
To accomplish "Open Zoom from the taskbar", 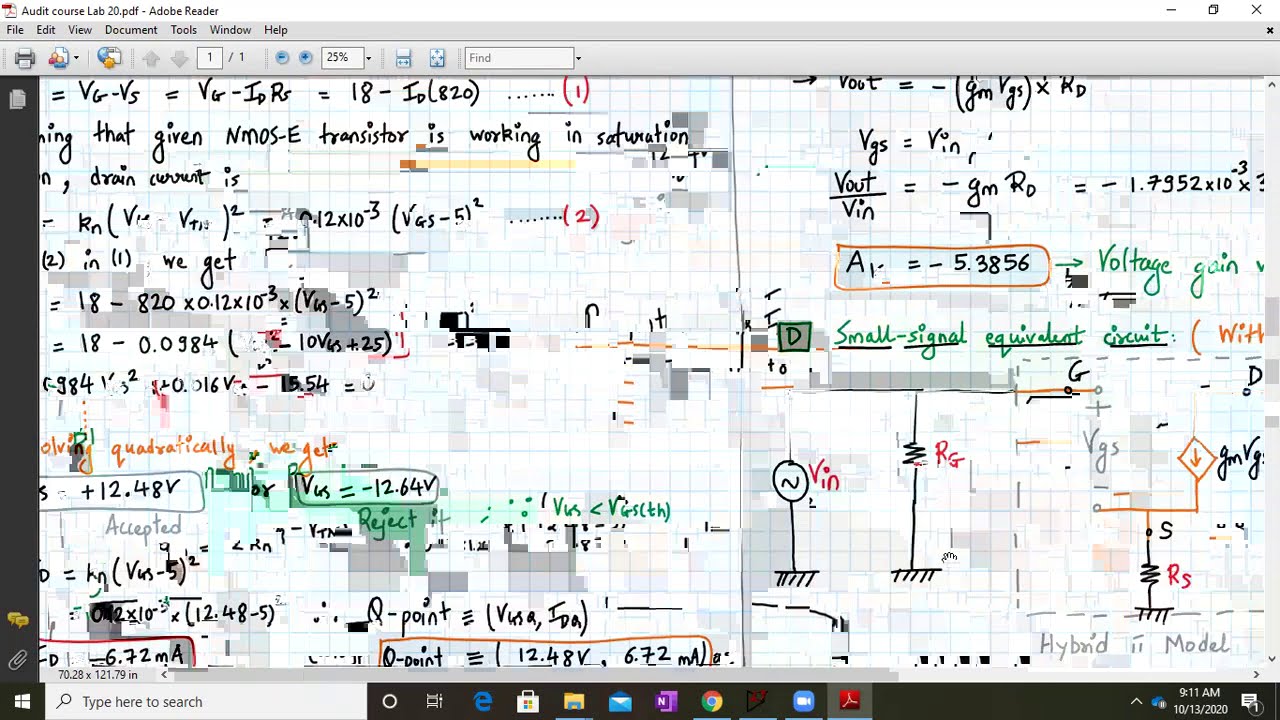I will pyautogui.click(x=803, y=702).
